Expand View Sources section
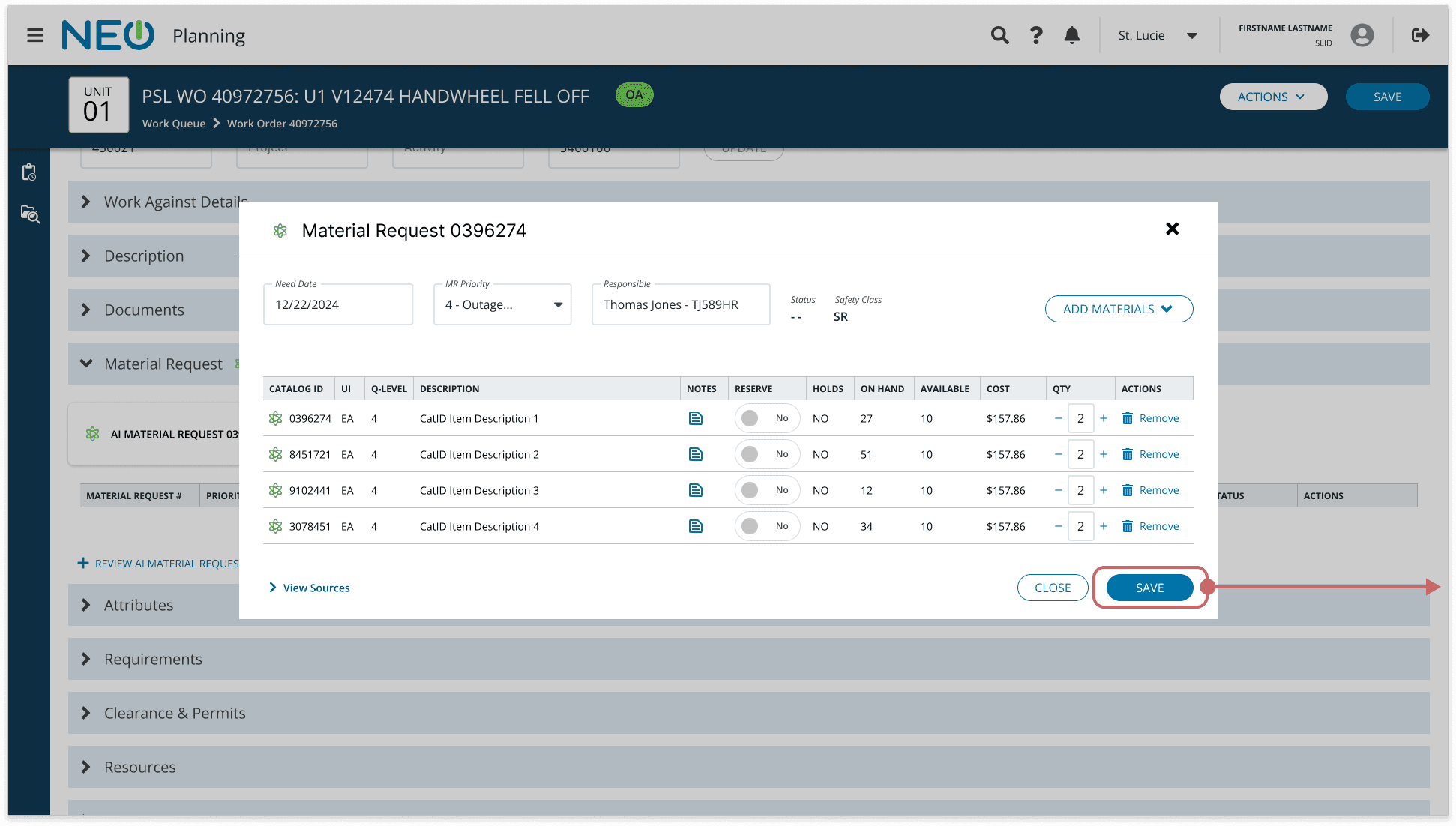This screenshot has width=1456, height=826. point(310,588)
